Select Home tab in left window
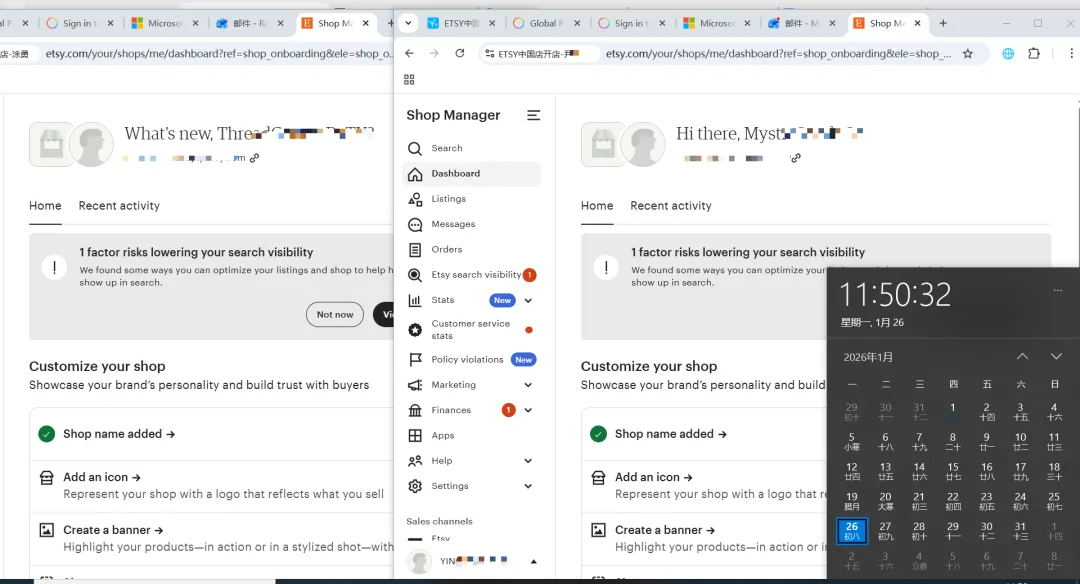The height and width of the screenshot is (584, 1080). click(45, 206)
